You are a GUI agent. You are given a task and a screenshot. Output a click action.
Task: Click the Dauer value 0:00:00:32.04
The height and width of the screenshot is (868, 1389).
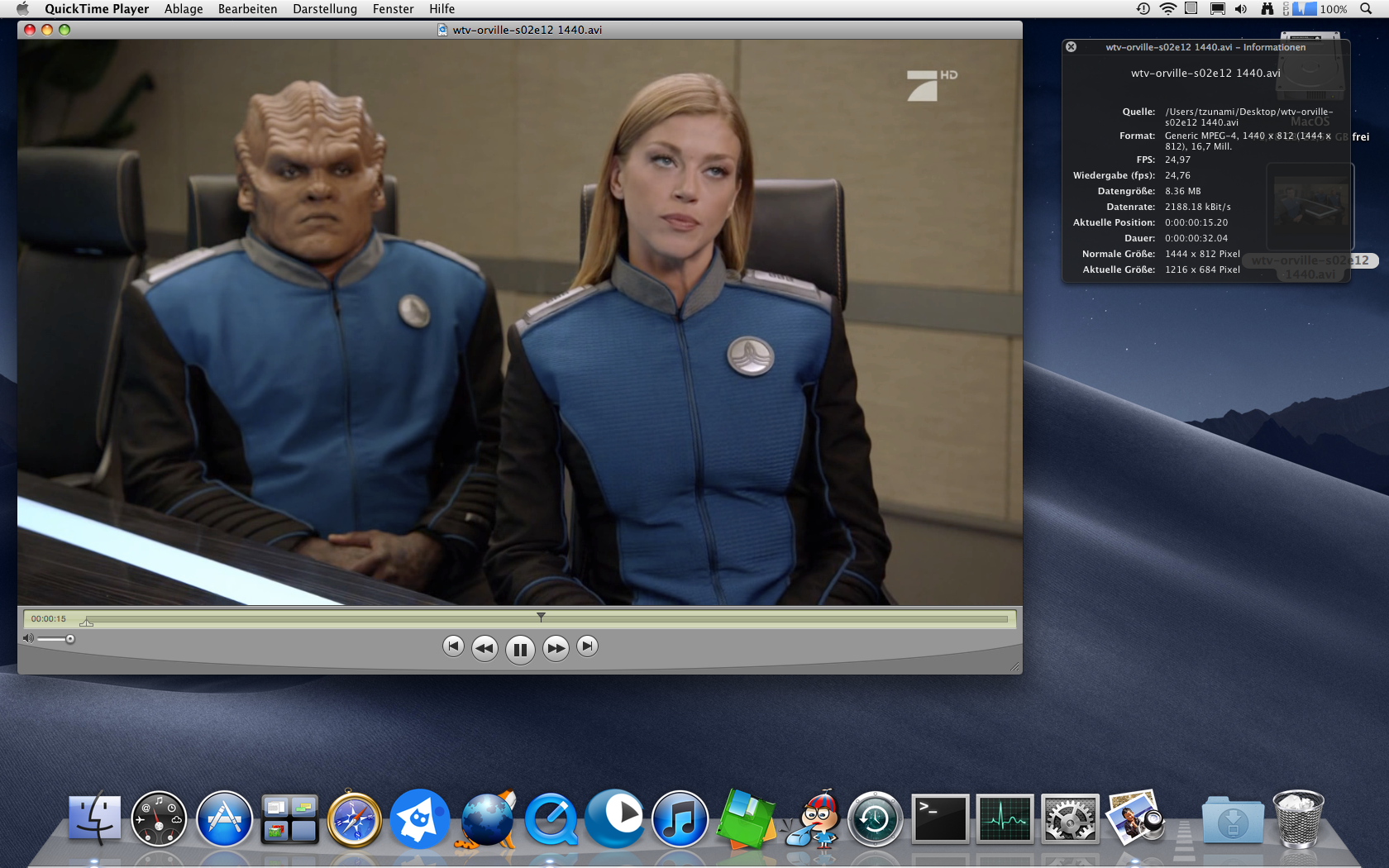(1196, 238)
